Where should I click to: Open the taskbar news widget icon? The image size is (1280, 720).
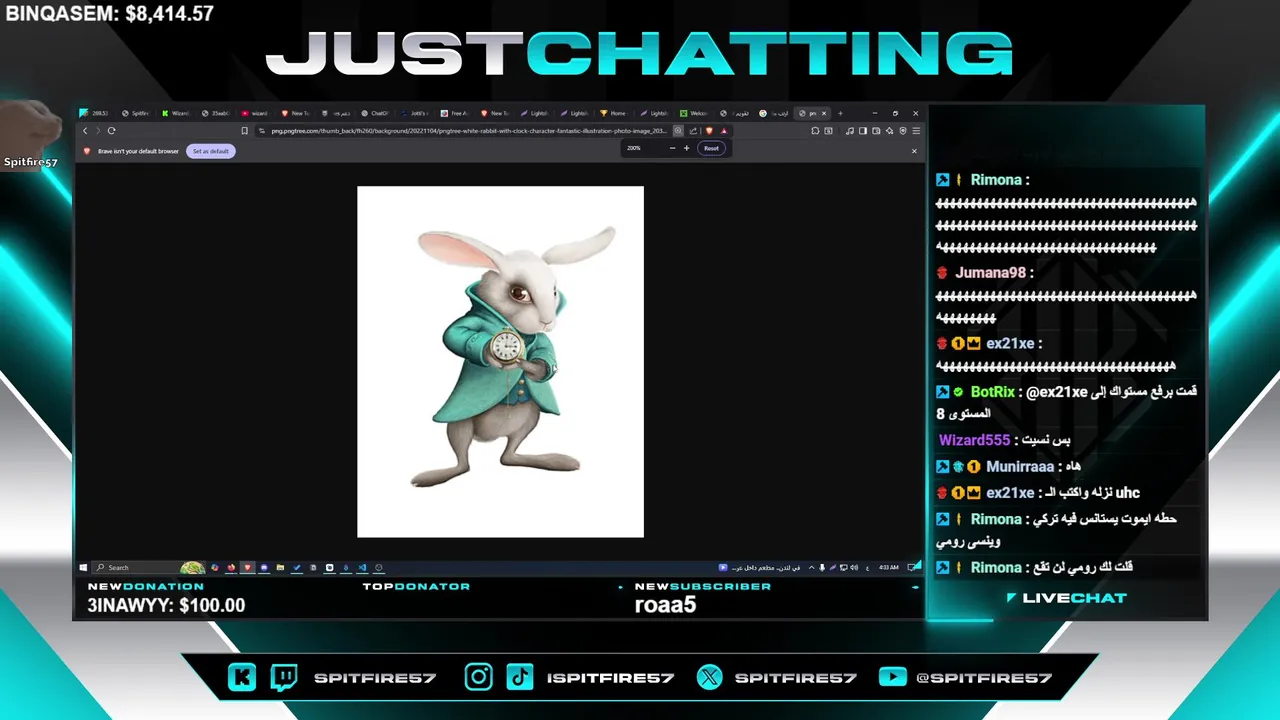tap(723, 568)
